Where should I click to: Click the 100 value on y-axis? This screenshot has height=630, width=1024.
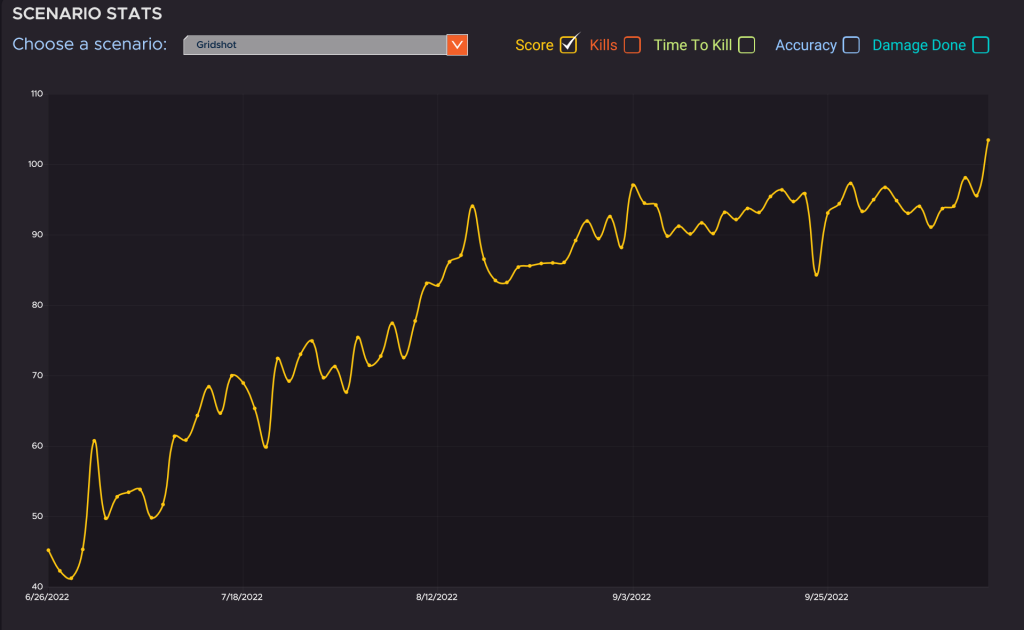click(x=37, y=164)
